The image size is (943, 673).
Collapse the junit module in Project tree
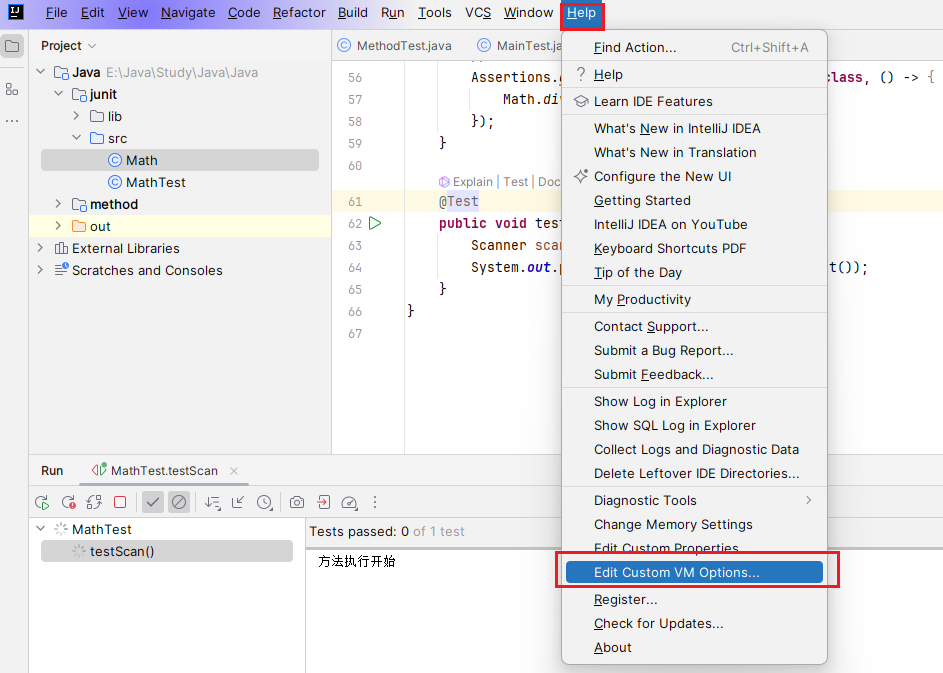click(x=58, y=94)
